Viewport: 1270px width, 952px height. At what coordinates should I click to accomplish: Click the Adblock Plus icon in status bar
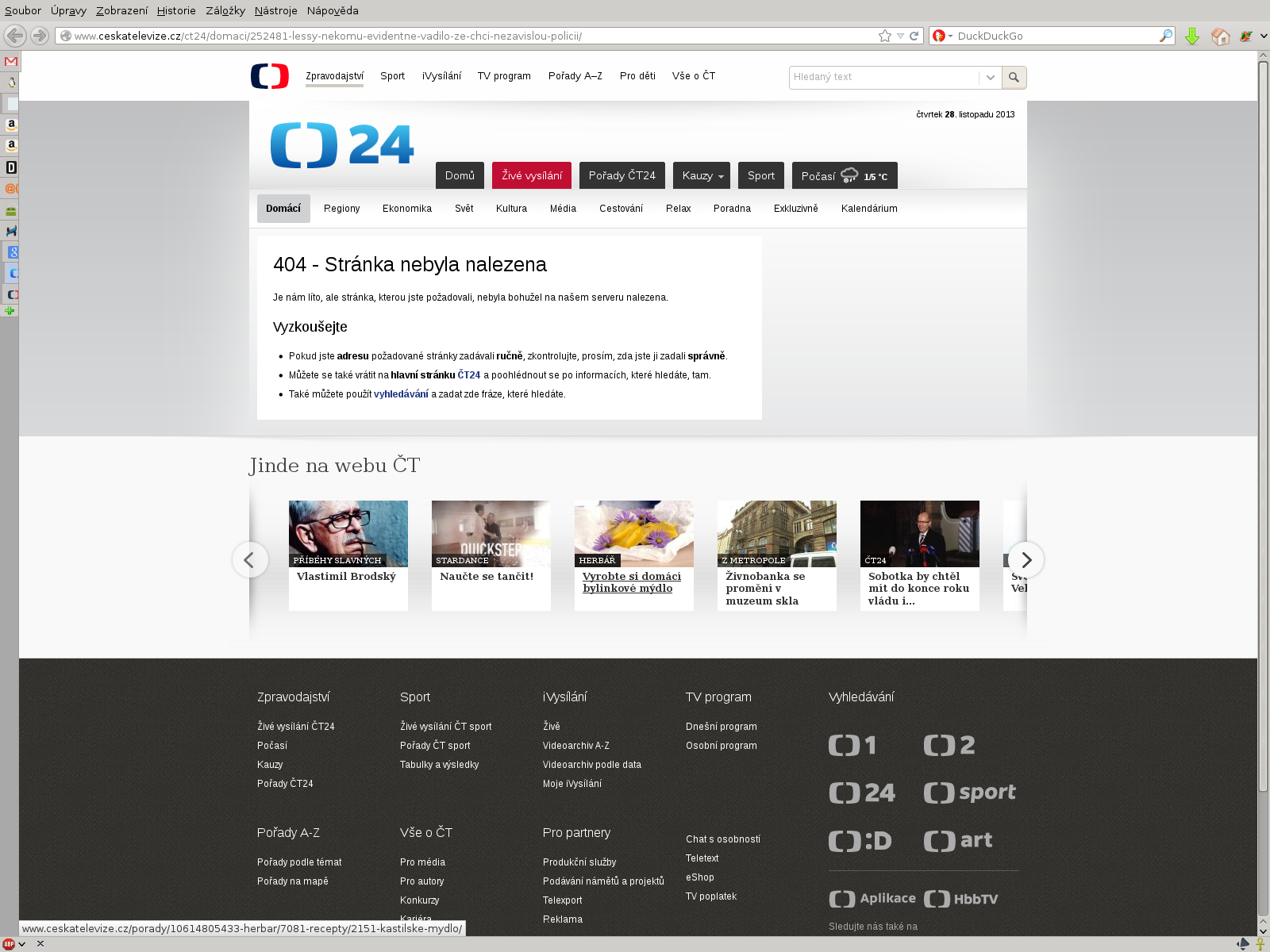[9, 944]
